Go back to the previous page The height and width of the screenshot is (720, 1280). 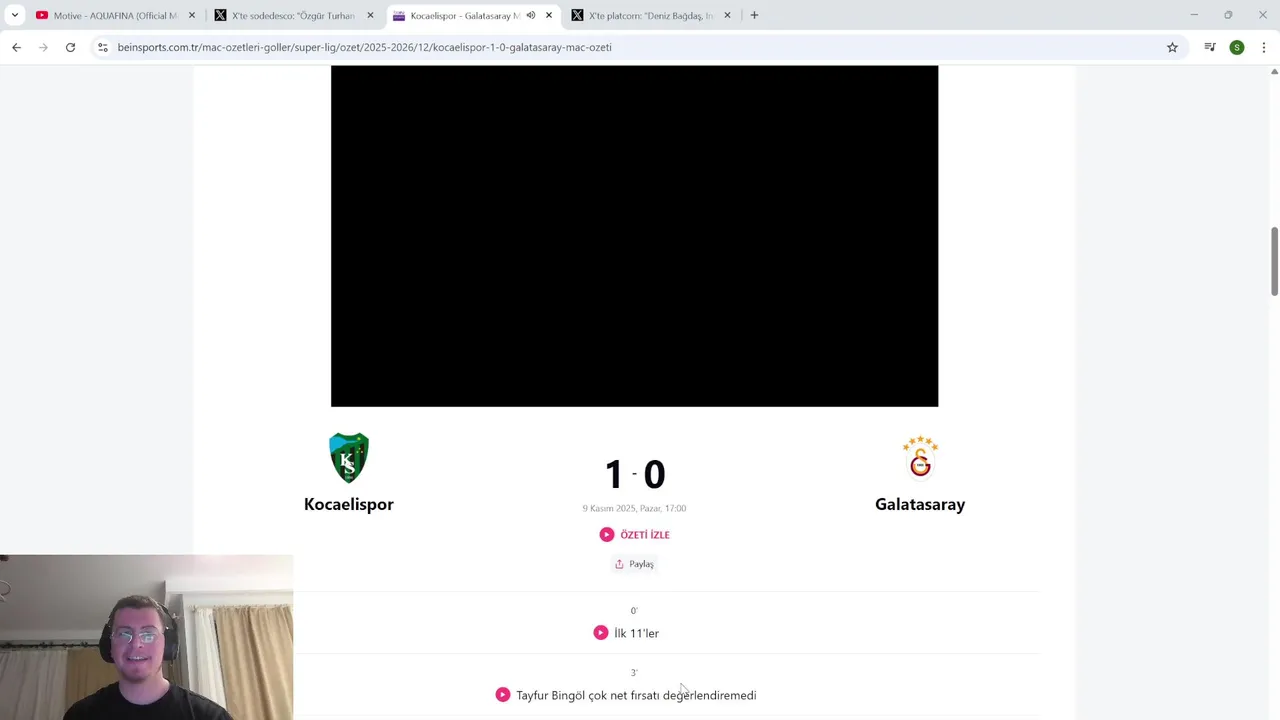click(x=16, y=47)
